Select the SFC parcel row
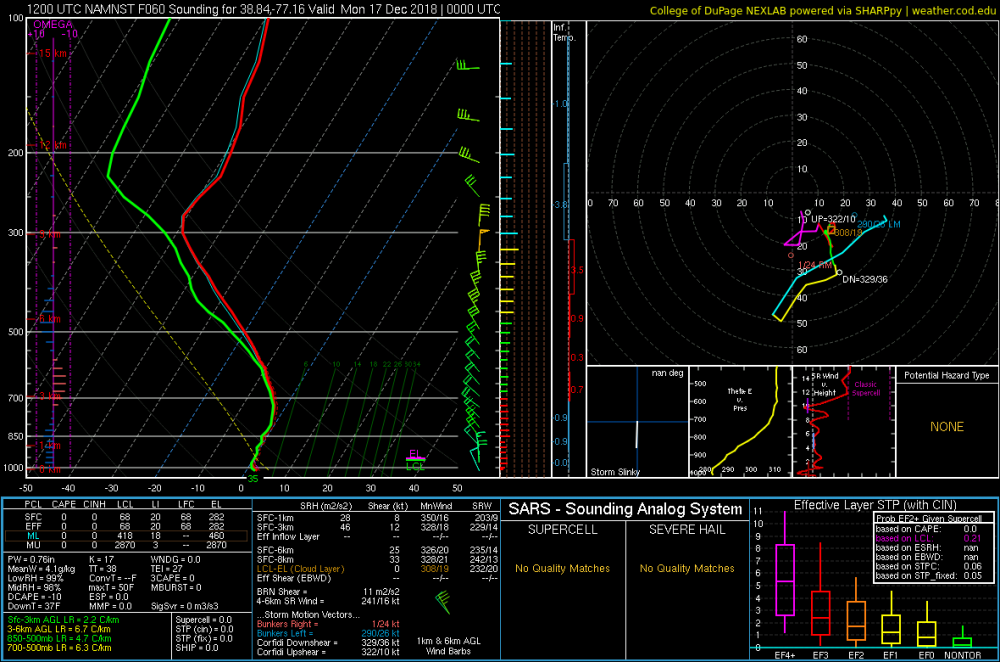Image resolution: width=1000 pixels, height=662 pixels. [x=125, y=517]
